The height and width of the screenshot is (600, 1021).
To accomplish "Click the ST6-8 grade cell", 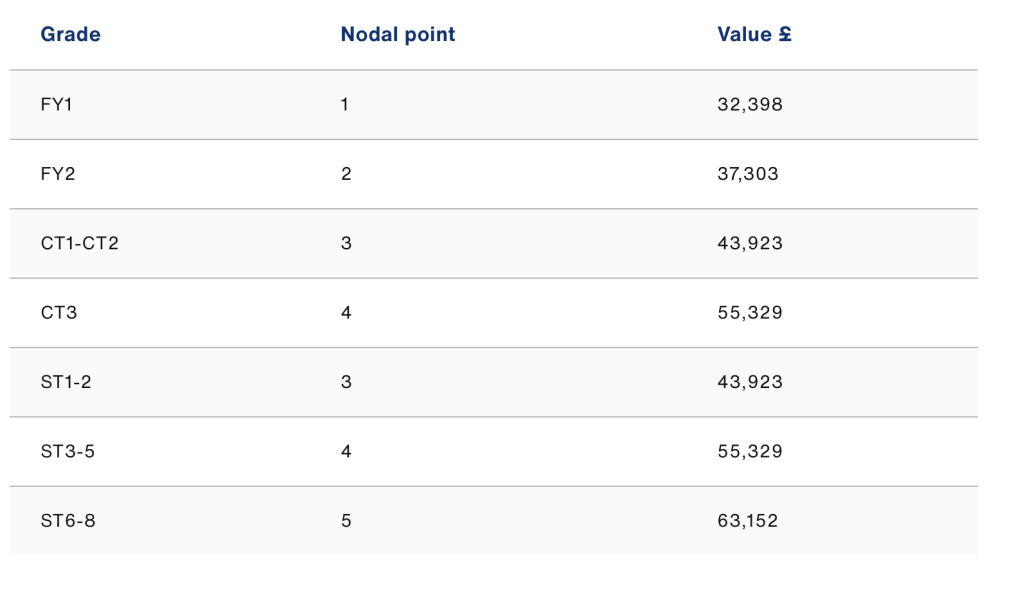I will tap(68, 521).
